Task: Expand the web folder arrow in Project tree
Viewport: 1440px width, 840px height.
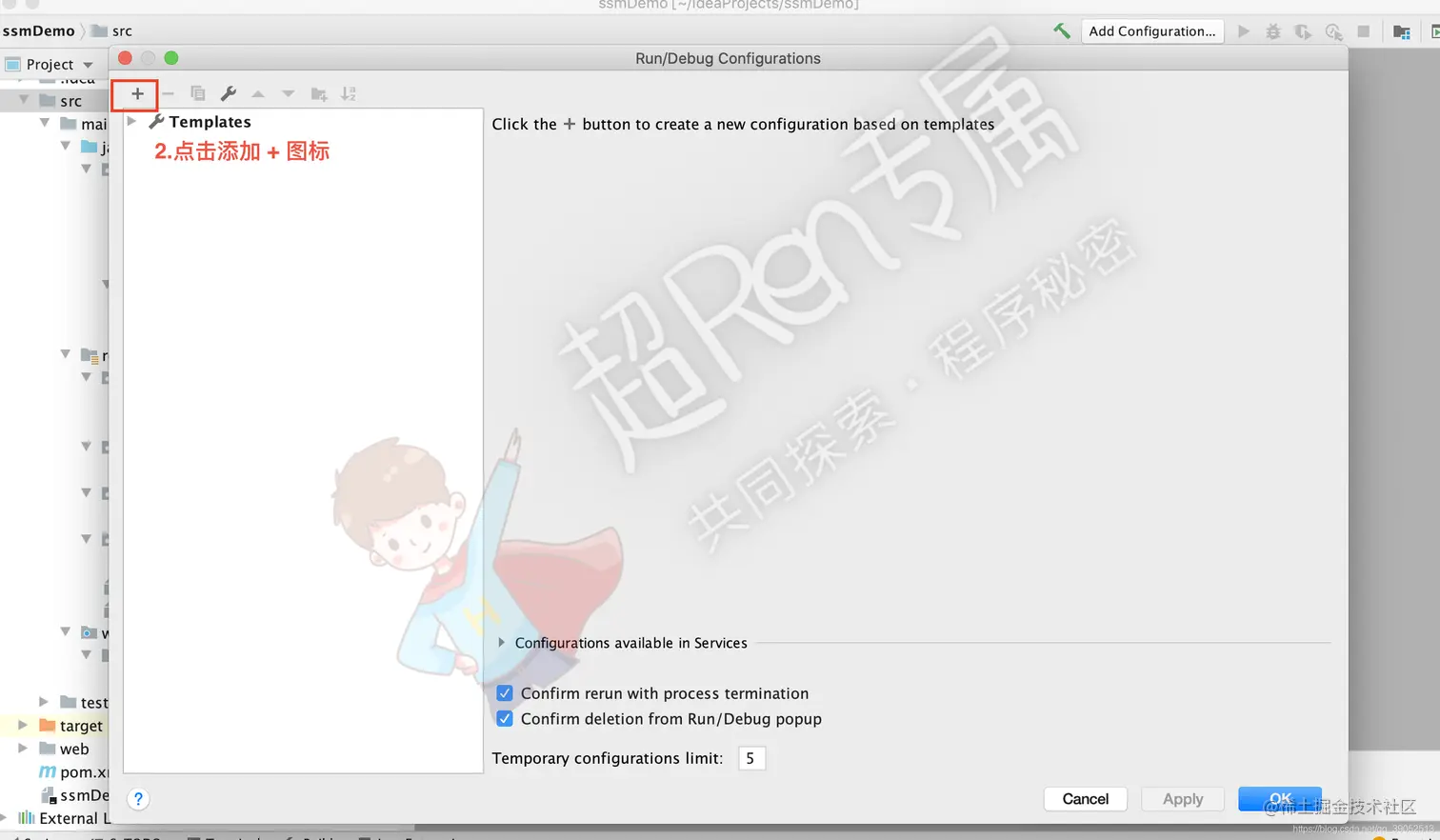Action: (x=23, y=749)
